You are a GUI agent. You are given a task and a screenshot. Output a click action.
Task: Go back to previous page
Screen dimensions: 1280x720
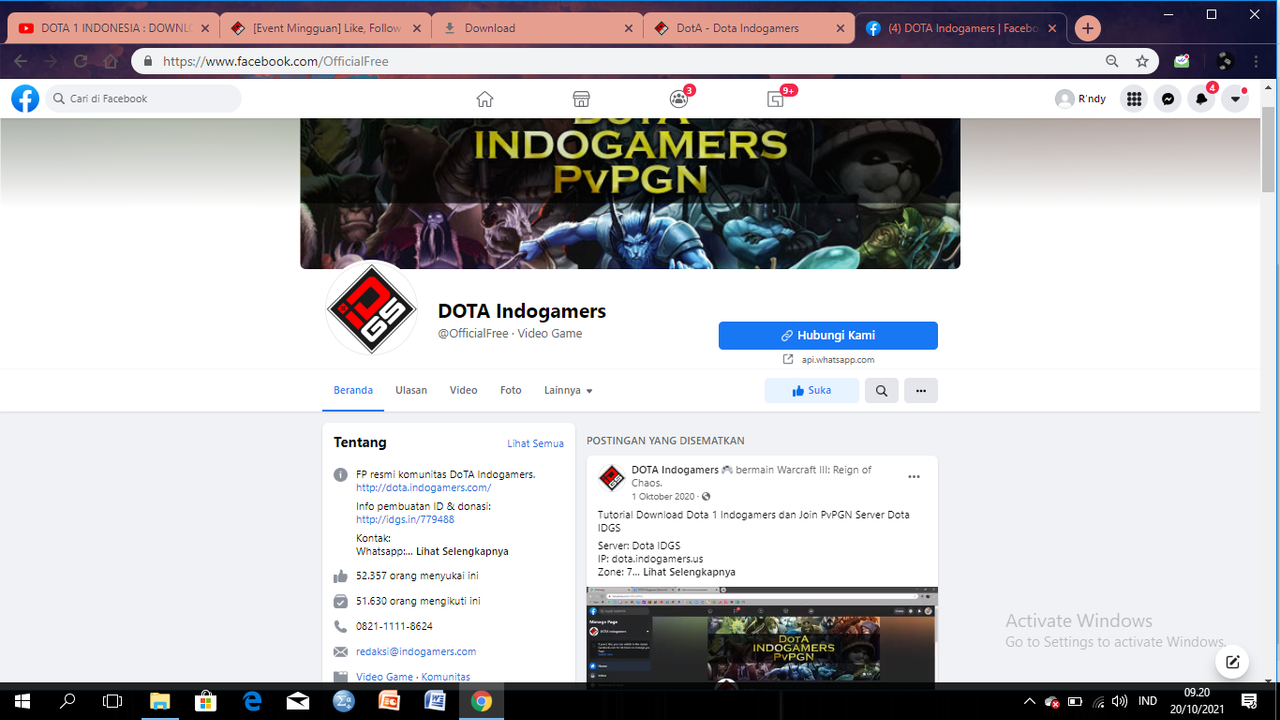(x=21, y=61)
